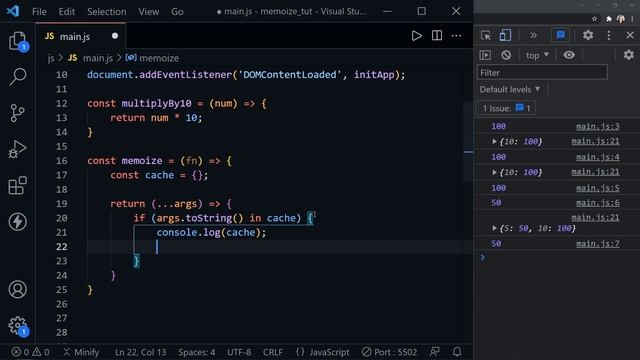Open the Go menu
The height and width of the screenshot is (360, 640).
[x=177, y=11]
